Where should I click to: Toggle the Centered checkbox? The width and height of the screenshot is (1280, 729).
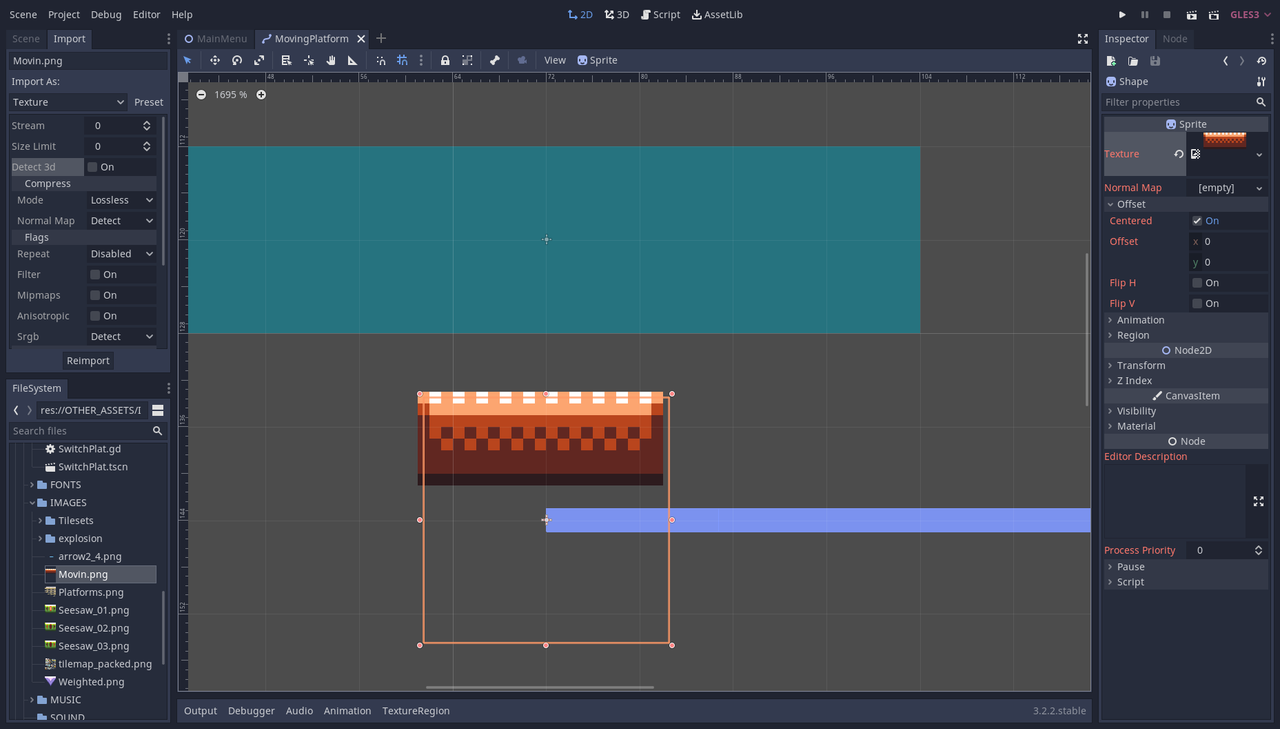pyautogui.click(x=1197, y=221)
